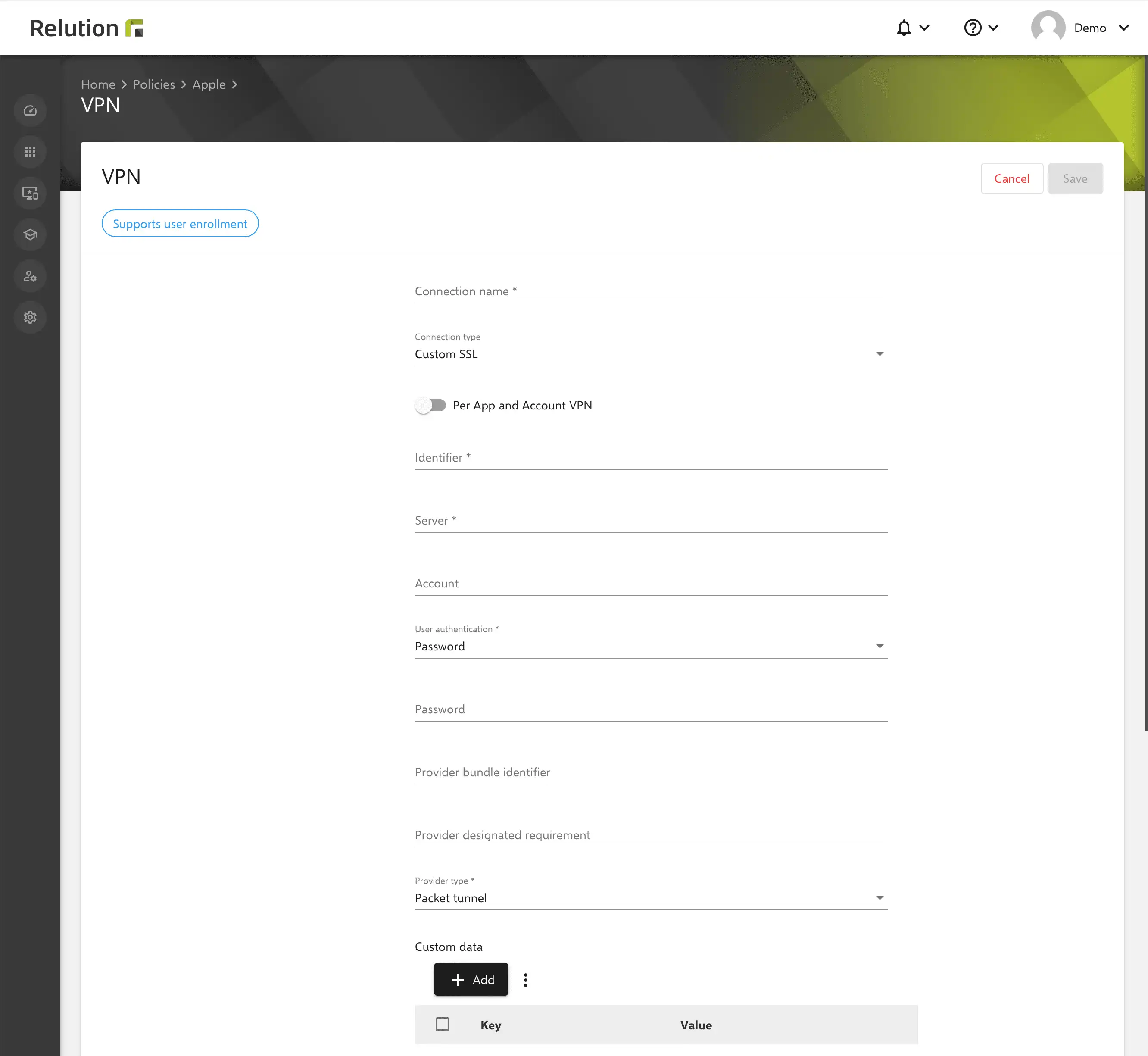Open the Provider type dropdown

pyautogui.click(x=651, y=898)
